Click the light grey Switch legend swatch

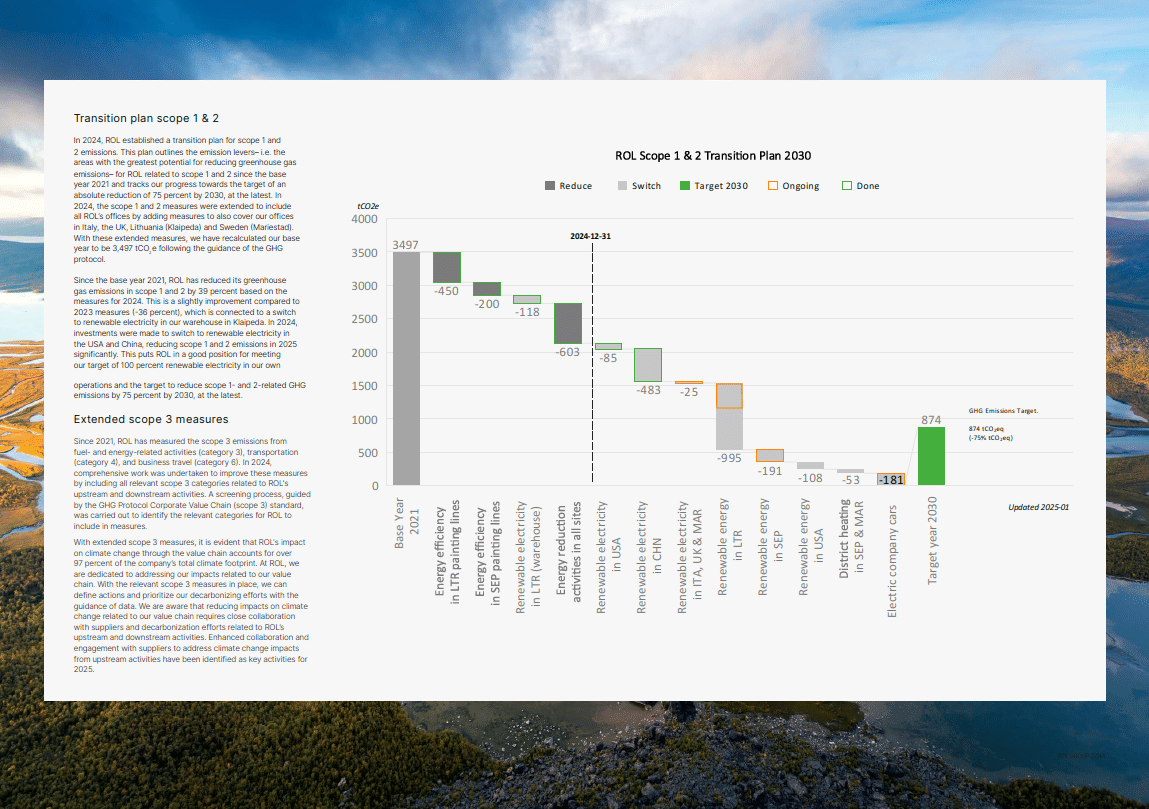pyautogui.click(x=622, y=186)
